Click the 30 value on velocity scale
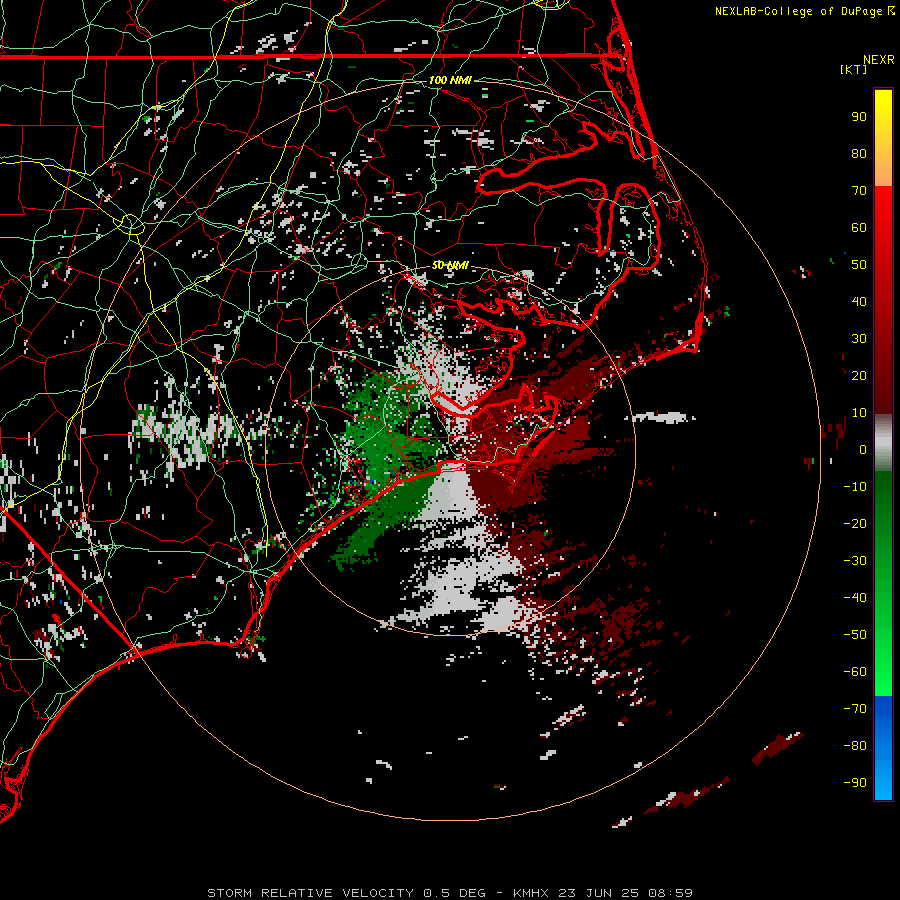900x900 pixels. coord(859,339)
